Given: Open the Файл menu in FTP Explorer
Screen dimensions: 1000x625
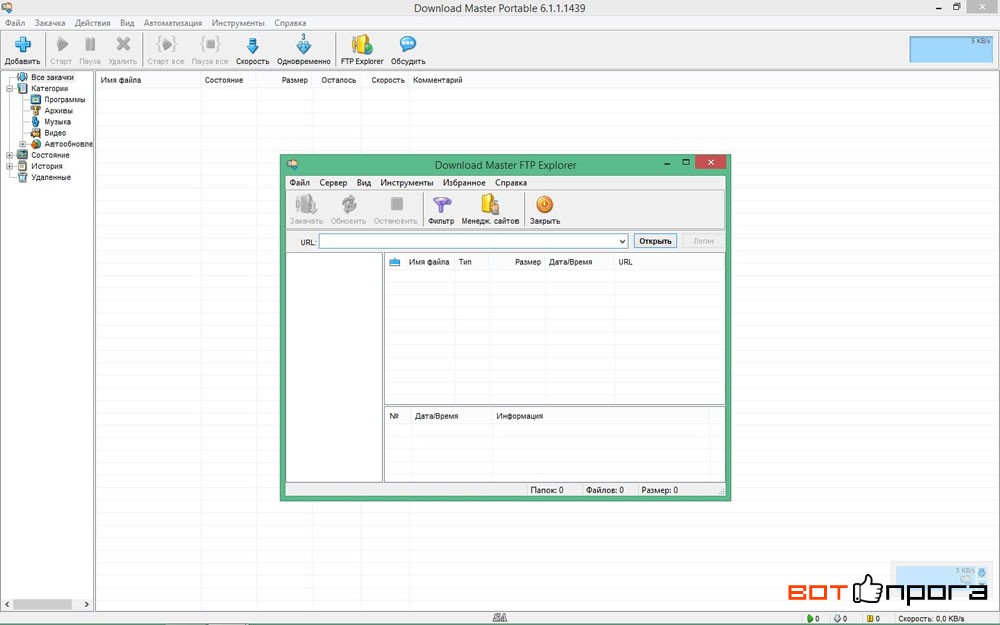Looking at the screenshot, I should click(x=300, y=183).
